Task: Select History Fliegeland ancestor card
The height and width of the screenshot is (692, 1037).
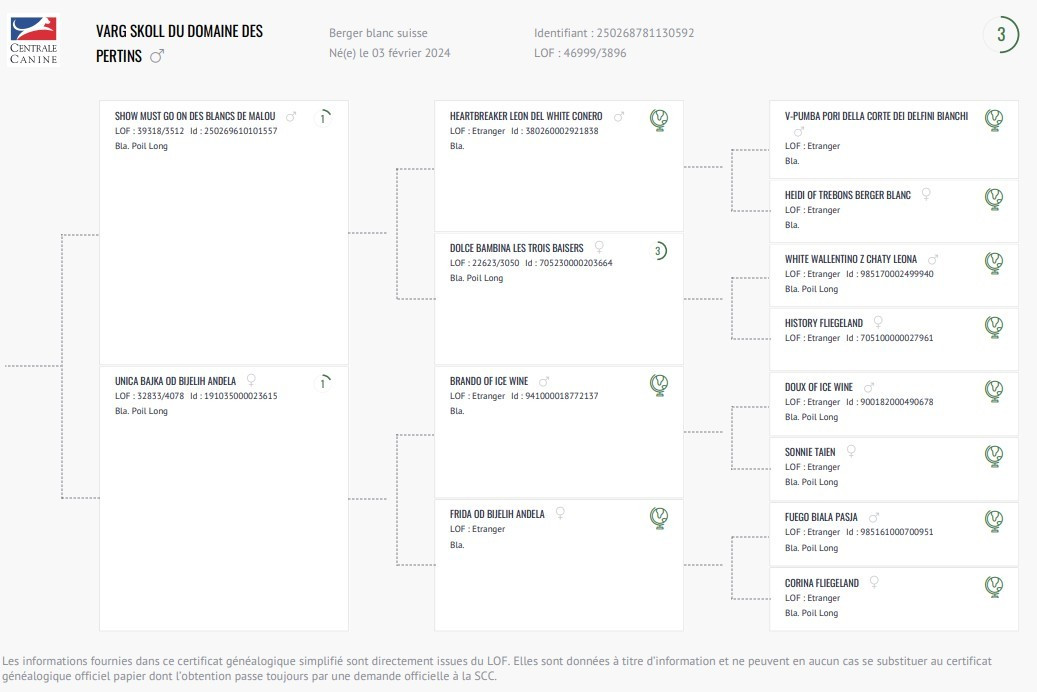Action: coord(893,339)
